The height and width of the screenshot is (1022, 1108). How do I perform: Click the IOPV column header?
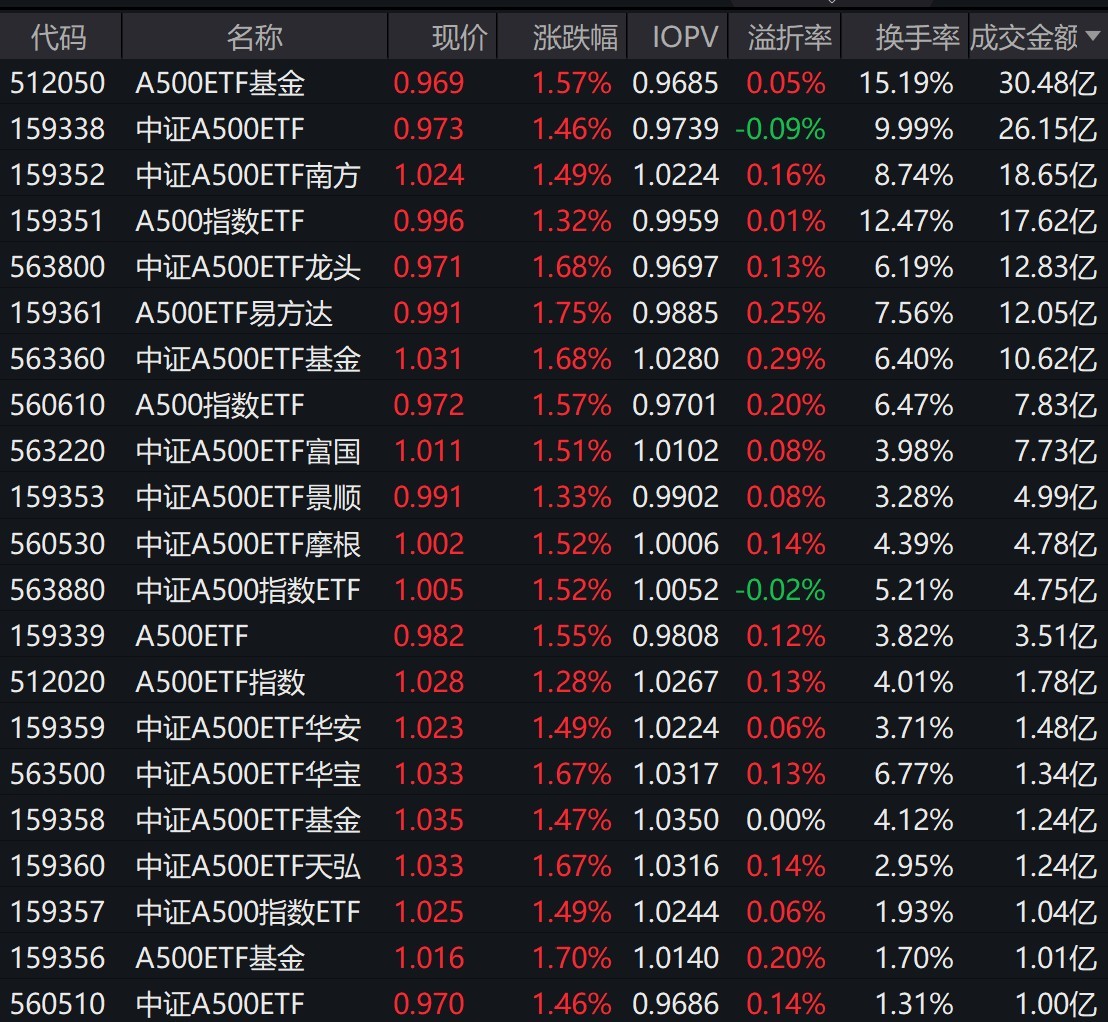685,38
